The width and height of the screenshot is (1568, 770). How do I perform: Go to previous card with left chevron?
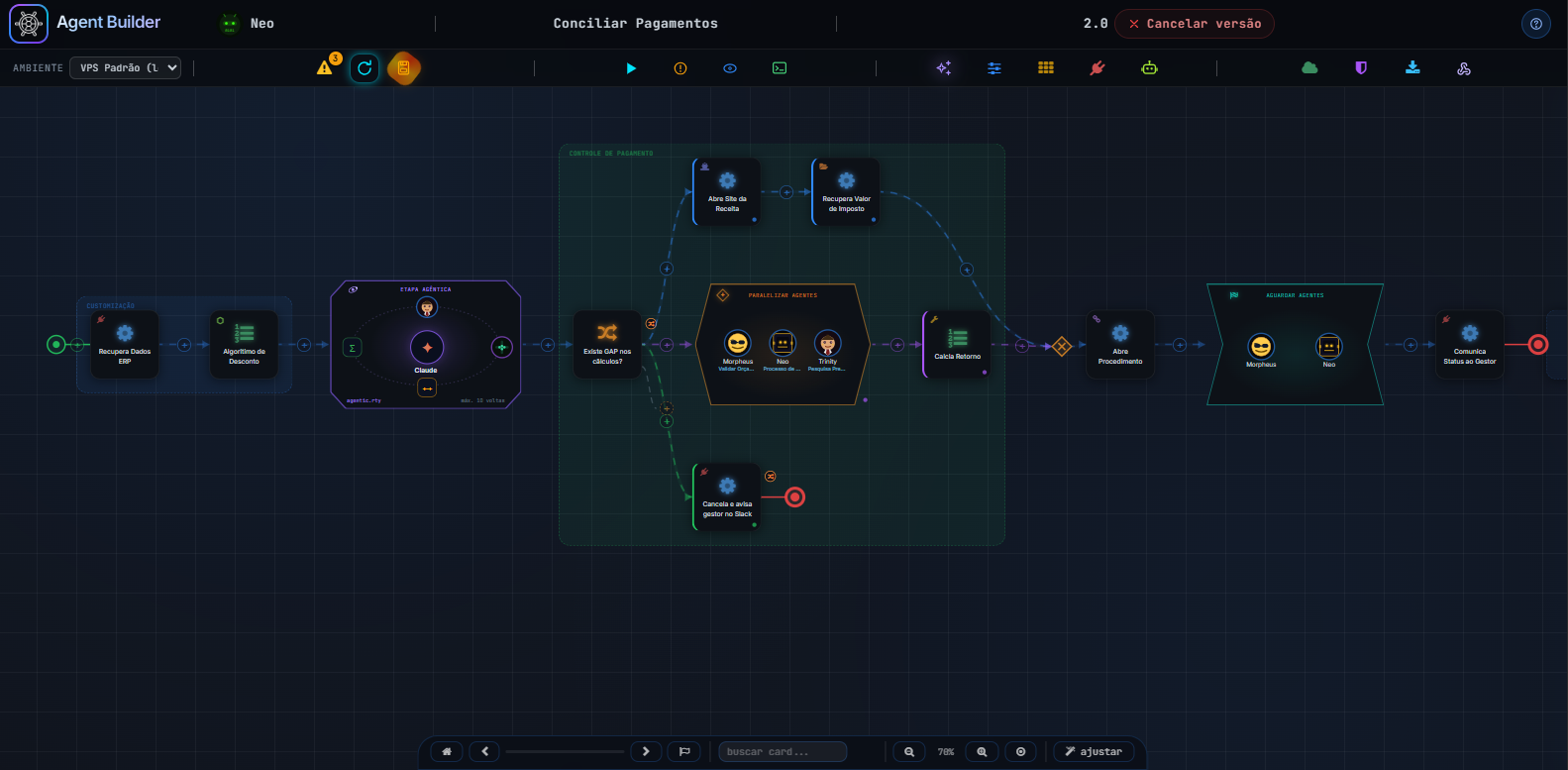[485, 751]
